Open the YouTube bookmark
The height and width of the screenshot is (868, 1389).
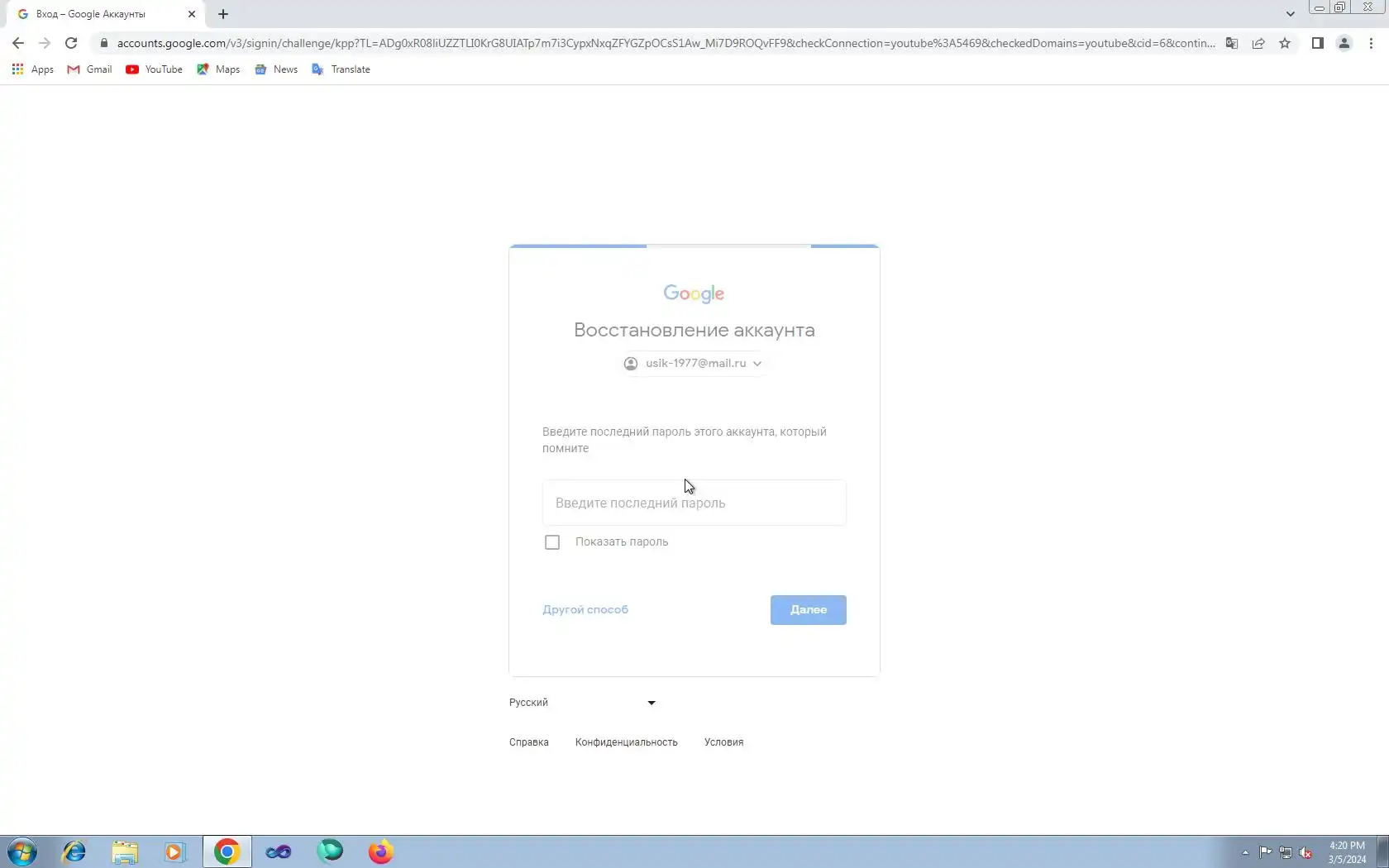pyautogui.click(x=155, y=69)
